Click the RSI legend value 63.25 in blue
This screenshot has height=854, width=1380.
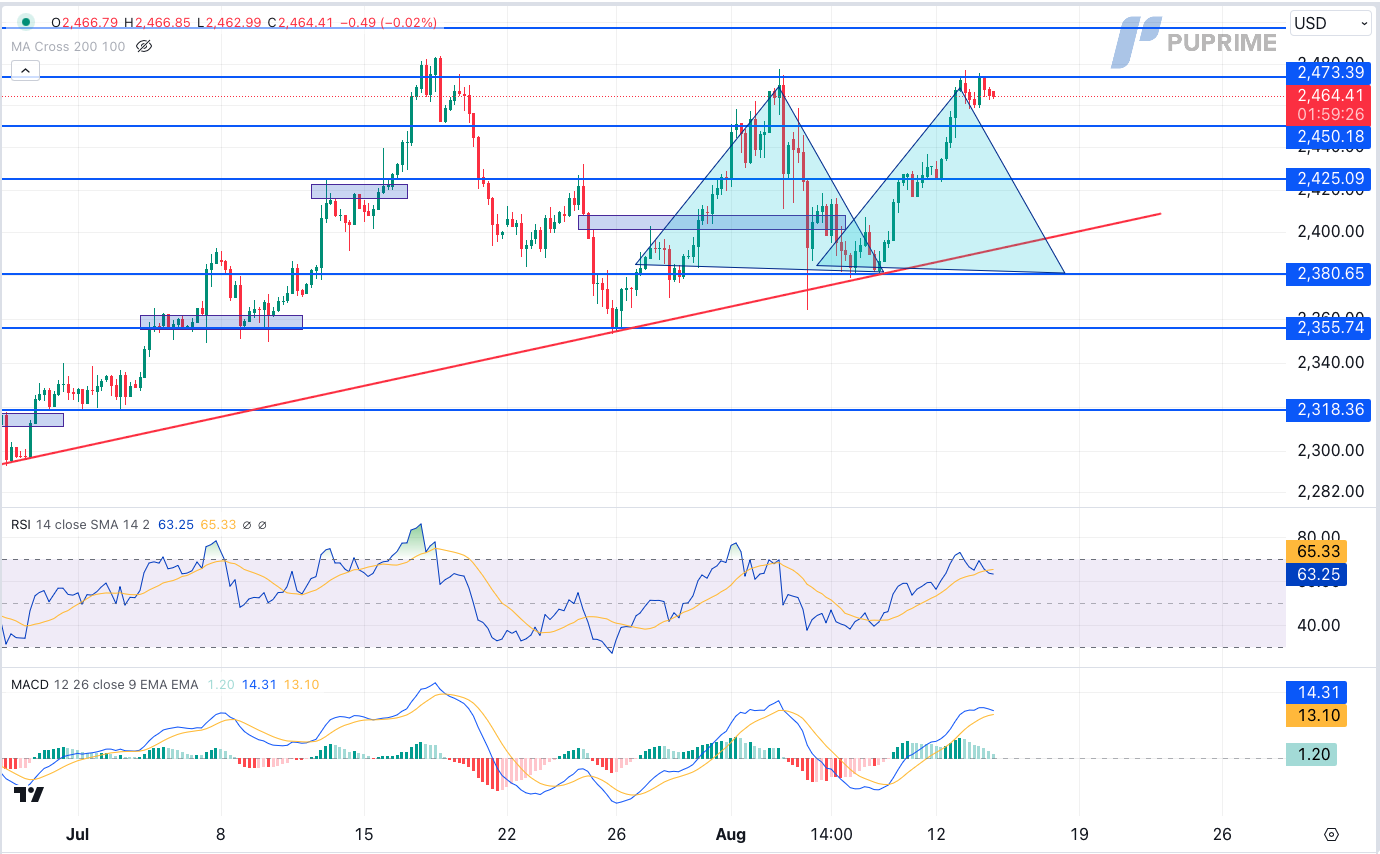(x=175, y=524)
